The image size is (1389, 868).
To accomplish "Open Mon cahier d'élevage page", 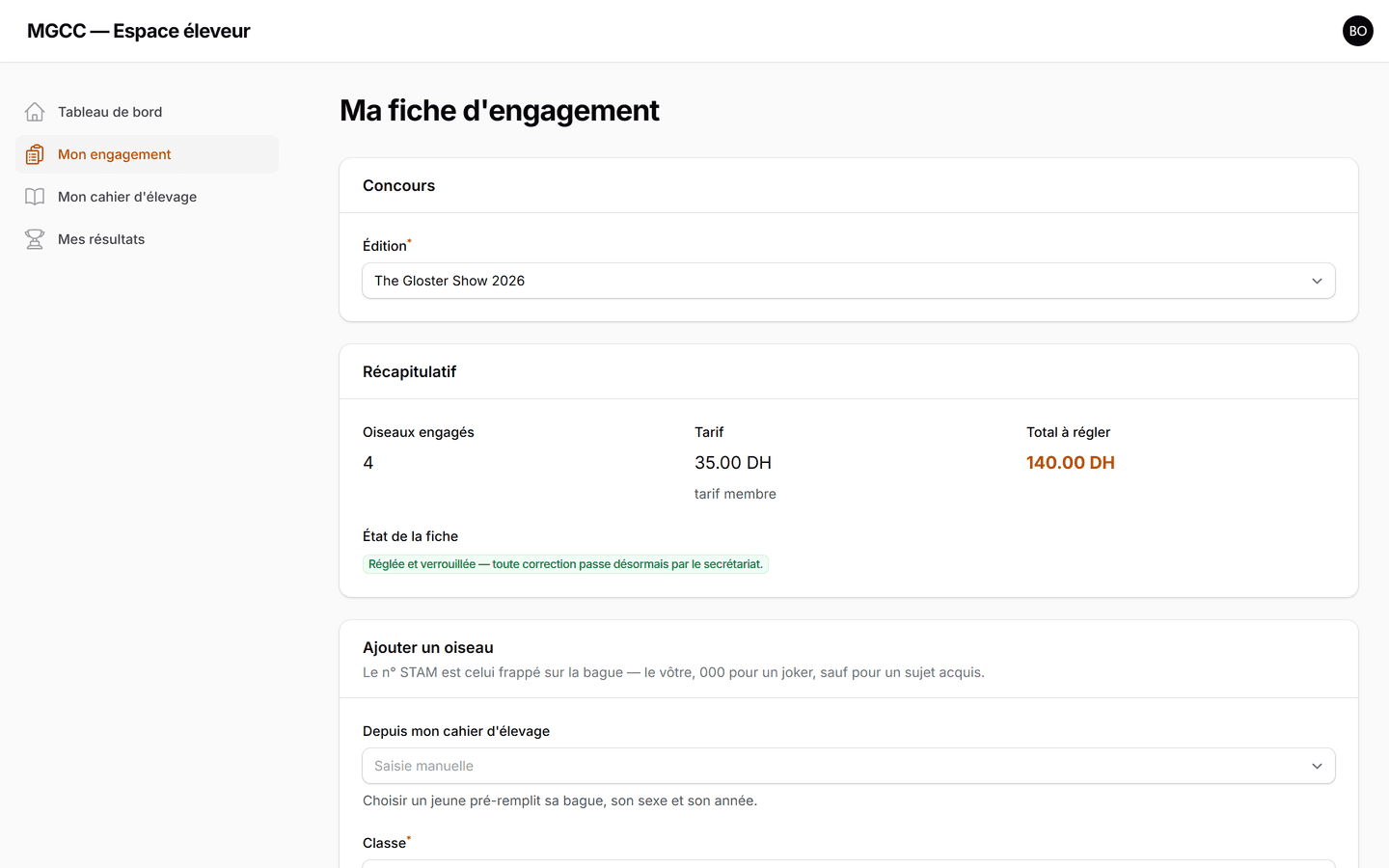I will coord(147,197).
